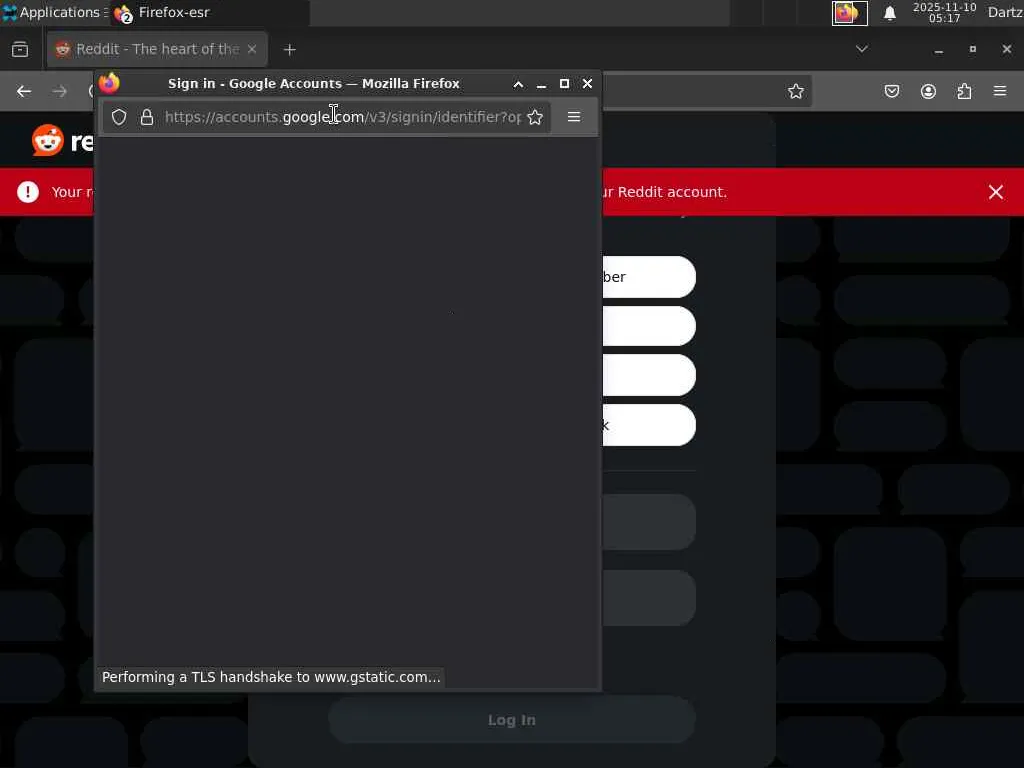This screenshot has width=1024, height=768.
Task: Click the upper dark input field on Reddit
Action: point(648,522)
